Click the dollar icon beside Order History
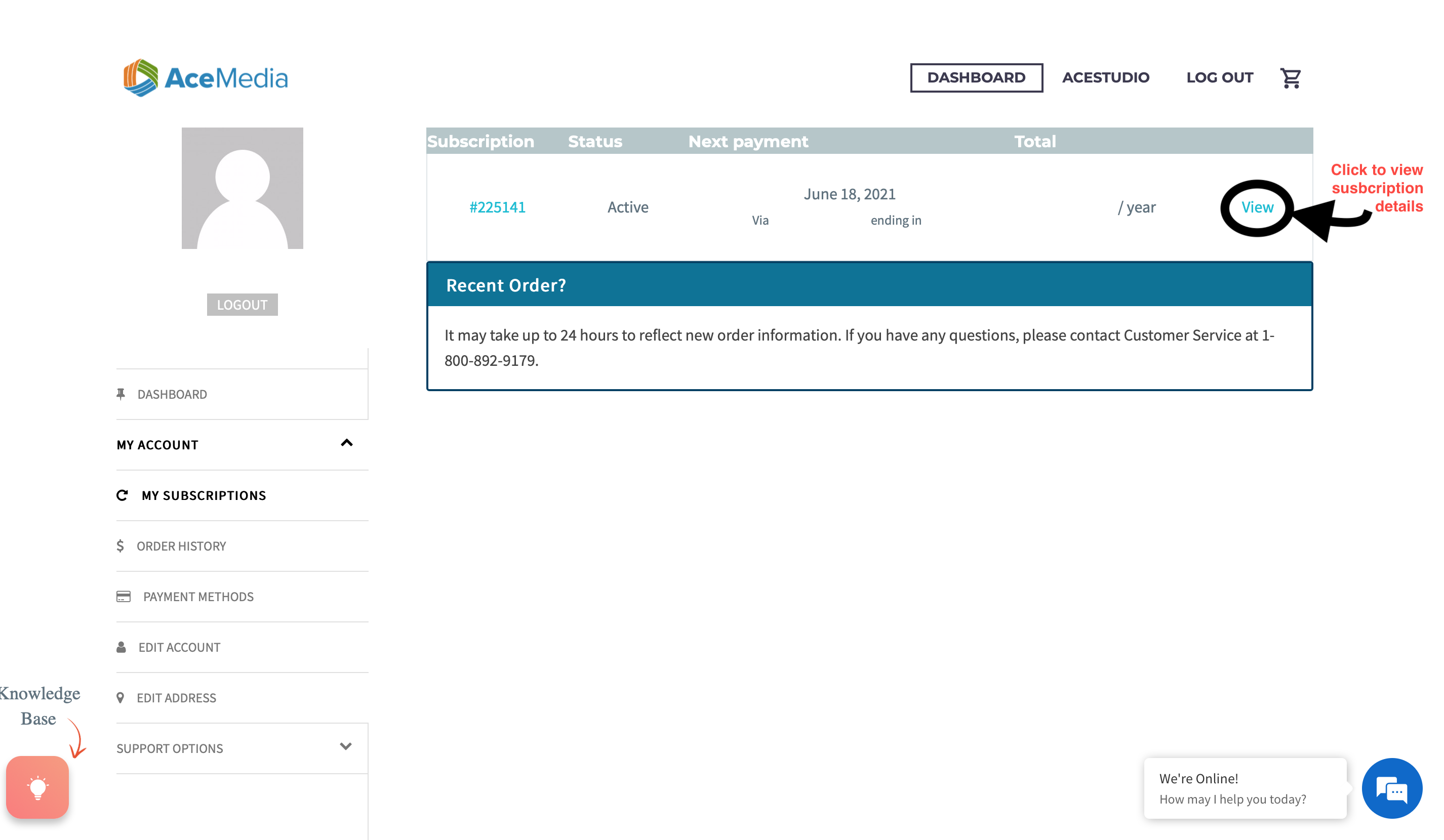1444x840 pixels. tap(121, 545)
